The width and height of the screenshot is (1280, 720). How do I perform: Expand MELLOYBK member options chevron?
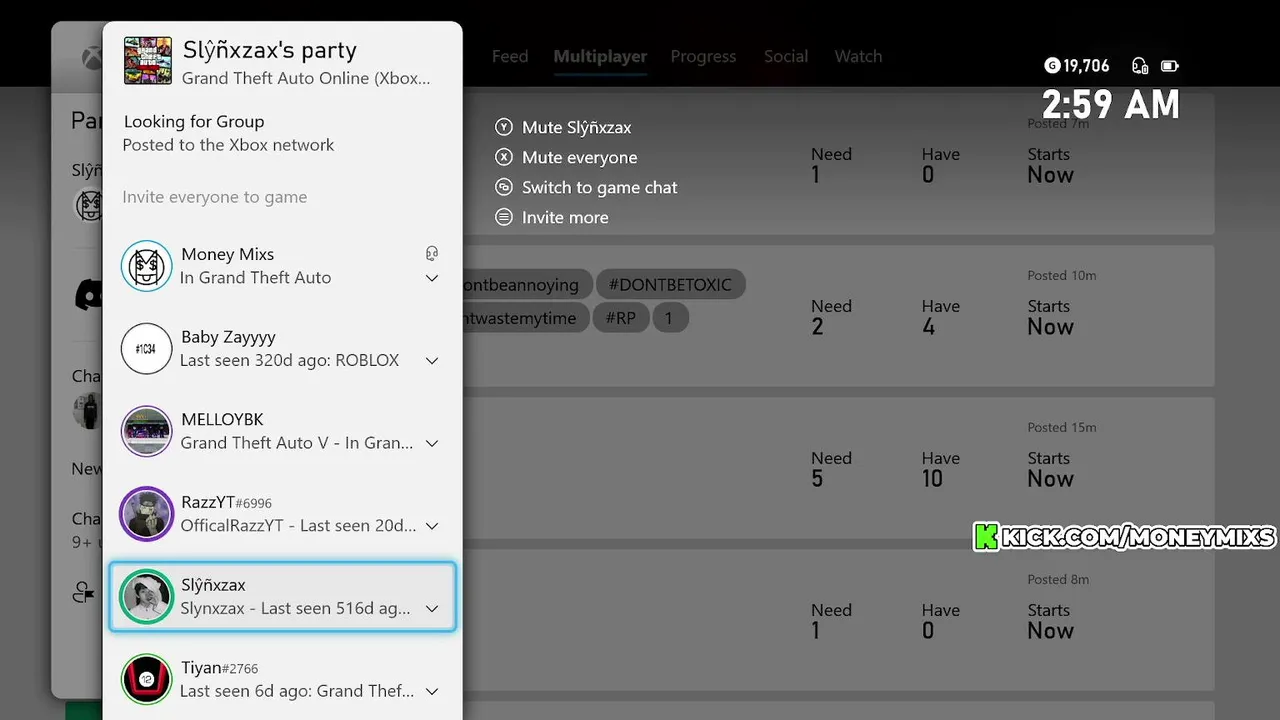pyautogui.click(x=432, y=443)
